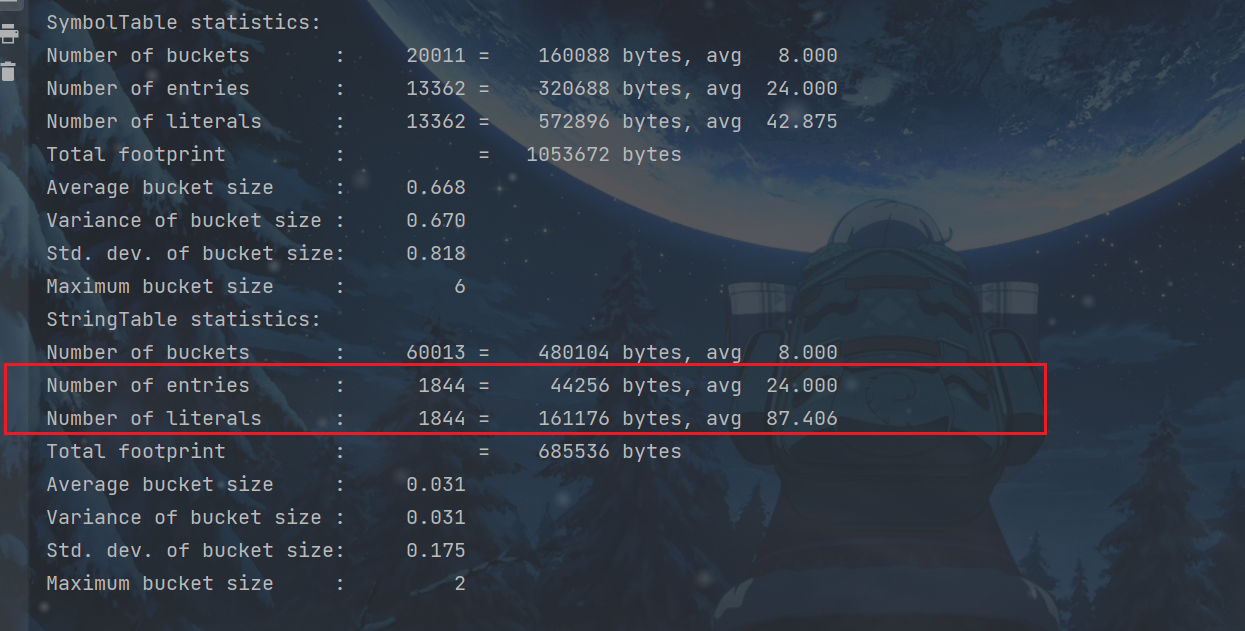Click the value 320688 in SymbolTable entries
The height and width of the screenshot is (631, 1245).
coord(573,88)
